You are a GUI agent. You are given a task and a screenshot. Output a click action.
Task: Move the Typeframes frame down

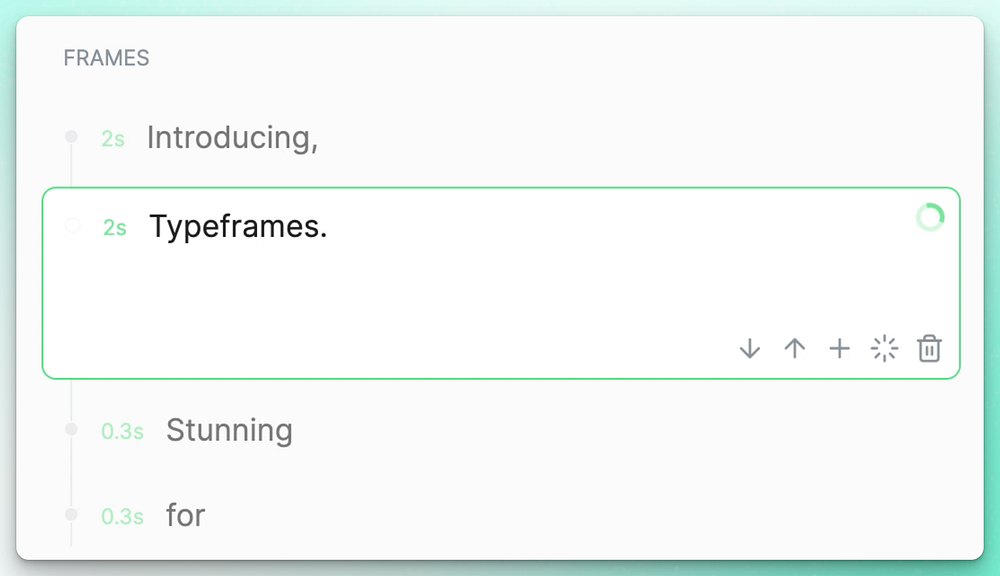coord(750,349)
